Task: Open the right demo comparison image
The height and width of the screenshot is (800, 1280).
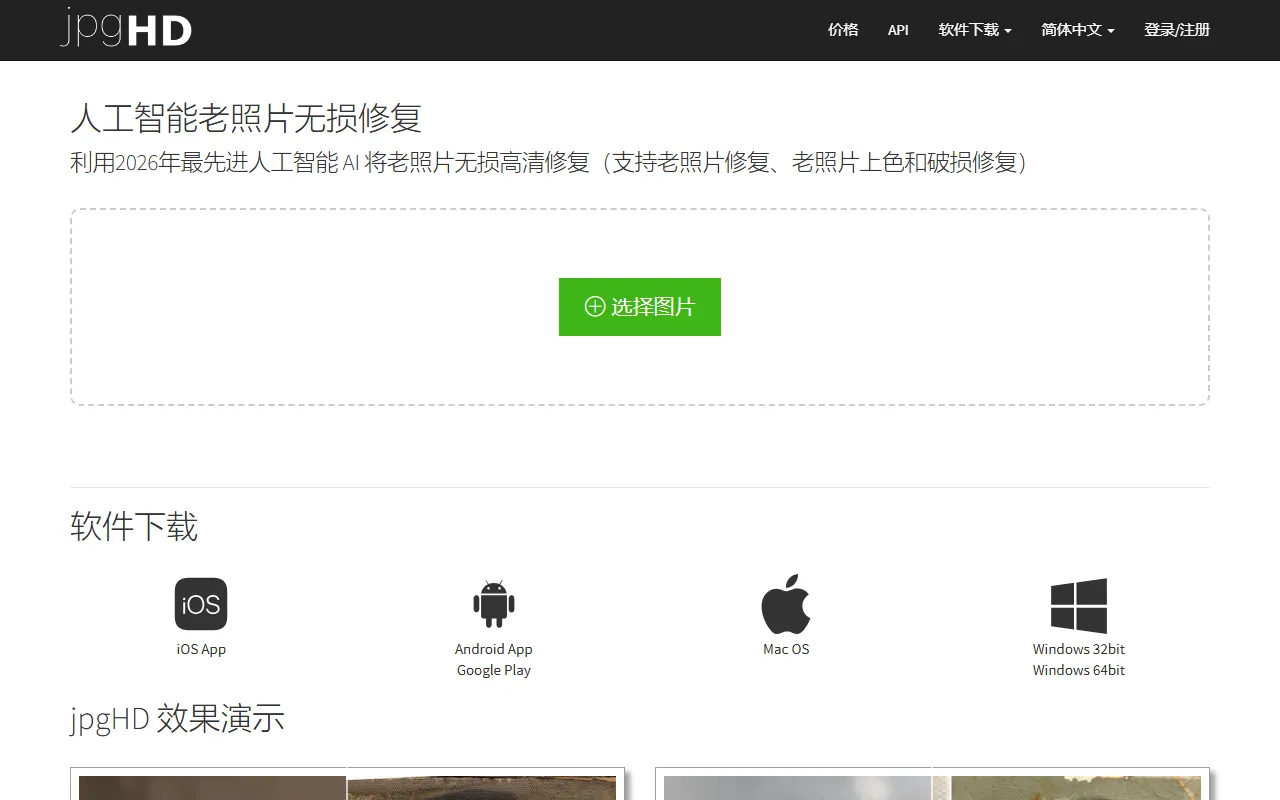Action: (932, 786)
